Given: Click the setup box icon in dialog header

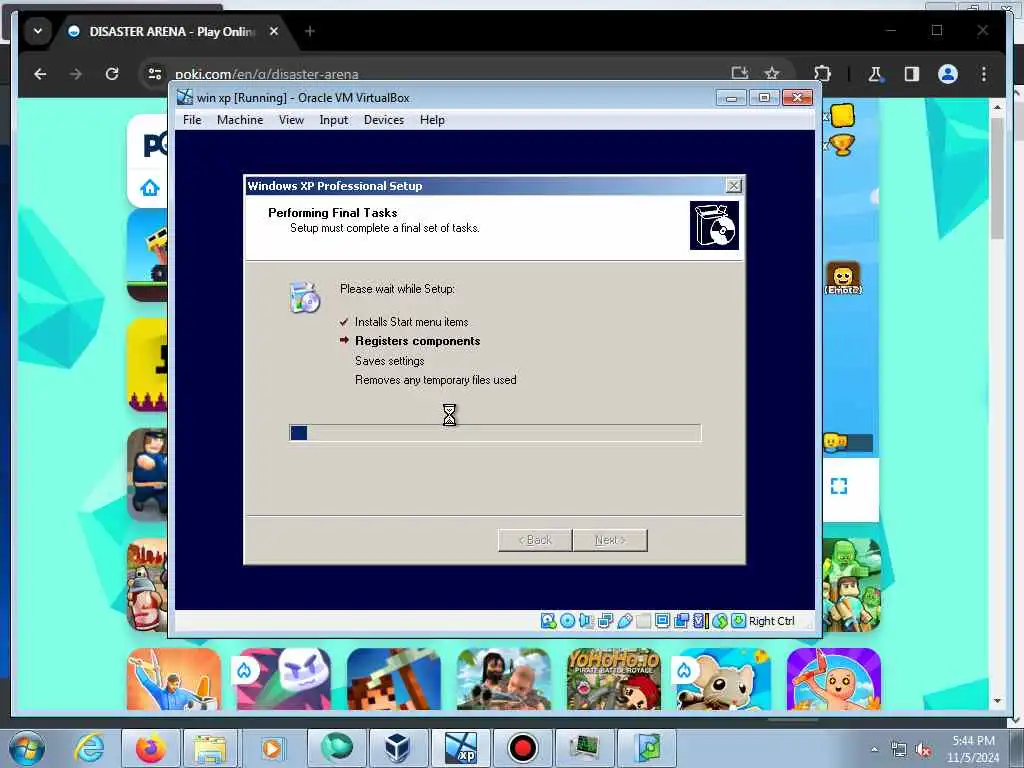Looking at the screenshot, I should 714,225.
